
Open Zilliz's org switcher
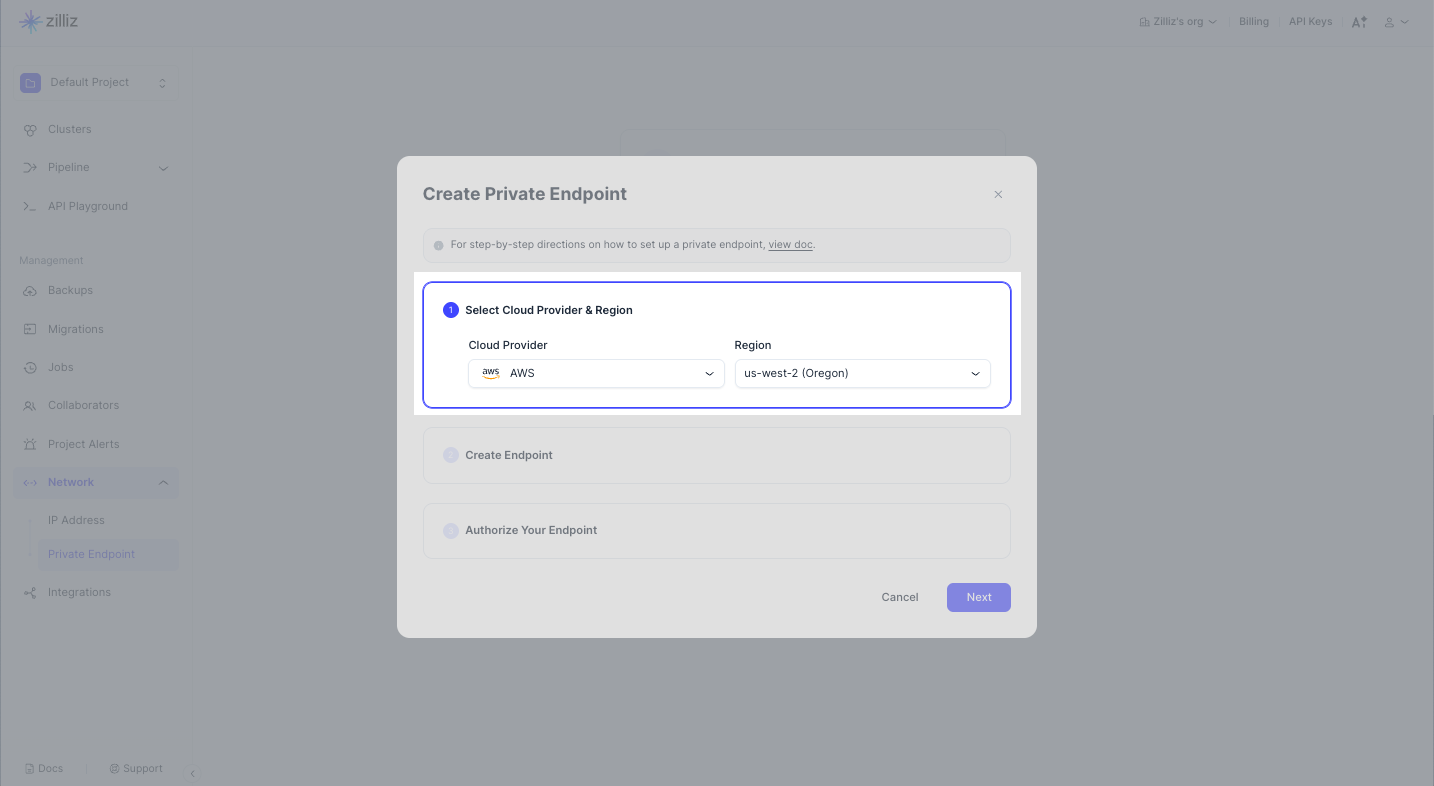(1178, 22)
